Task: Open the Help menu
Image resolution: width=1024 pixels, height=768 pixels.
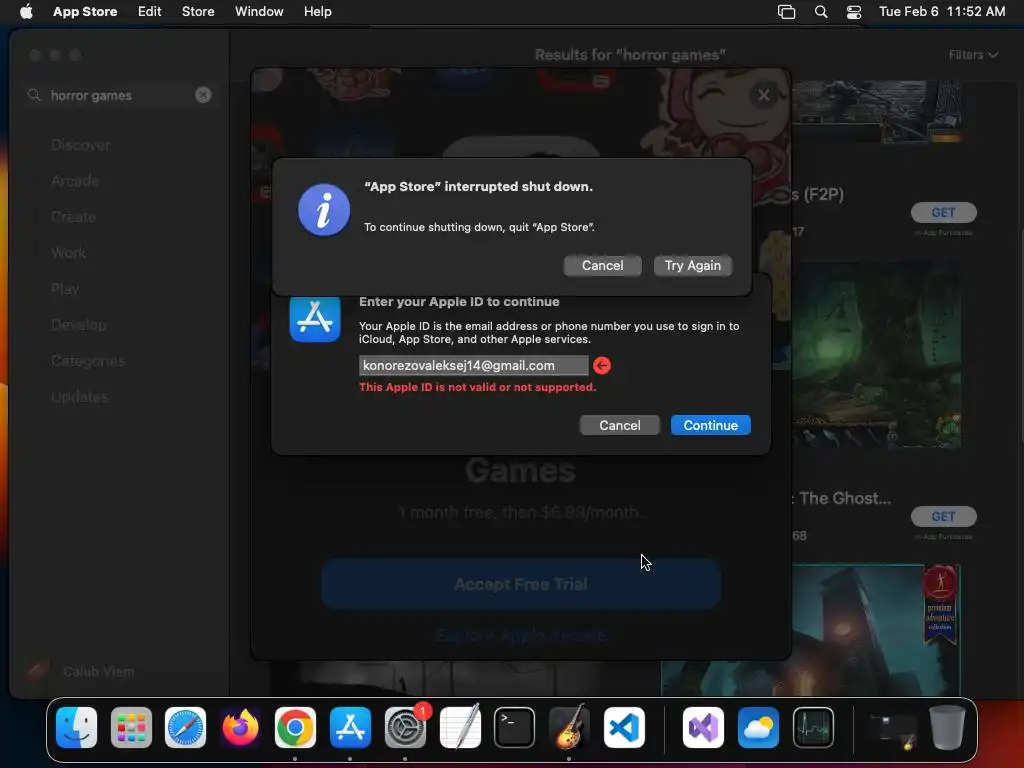Action: pos(317,12)
